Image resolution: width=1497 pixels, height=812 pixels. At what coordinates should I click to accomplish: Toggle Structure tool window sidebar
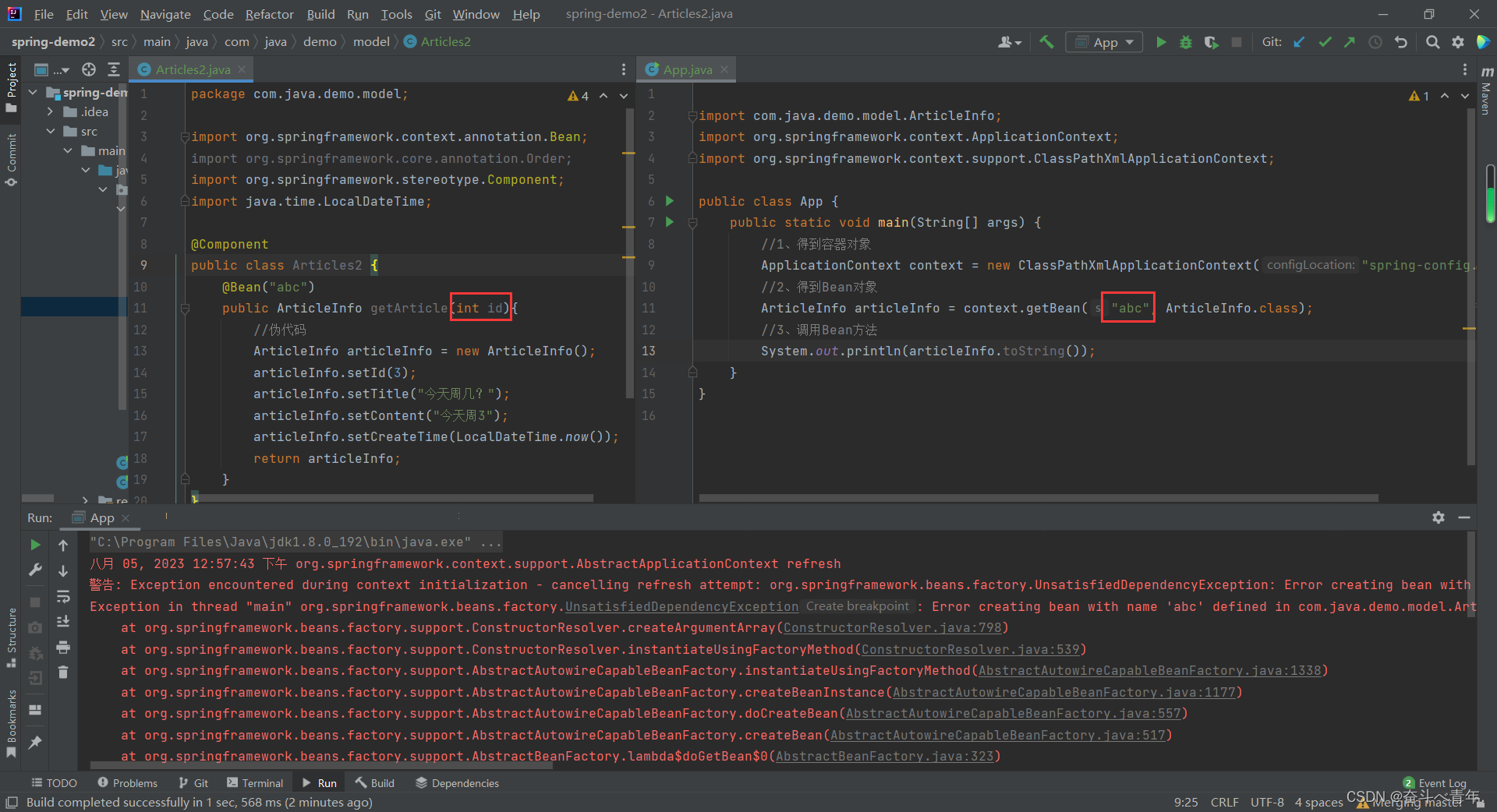pyautogui.click(x=11, y=637)
